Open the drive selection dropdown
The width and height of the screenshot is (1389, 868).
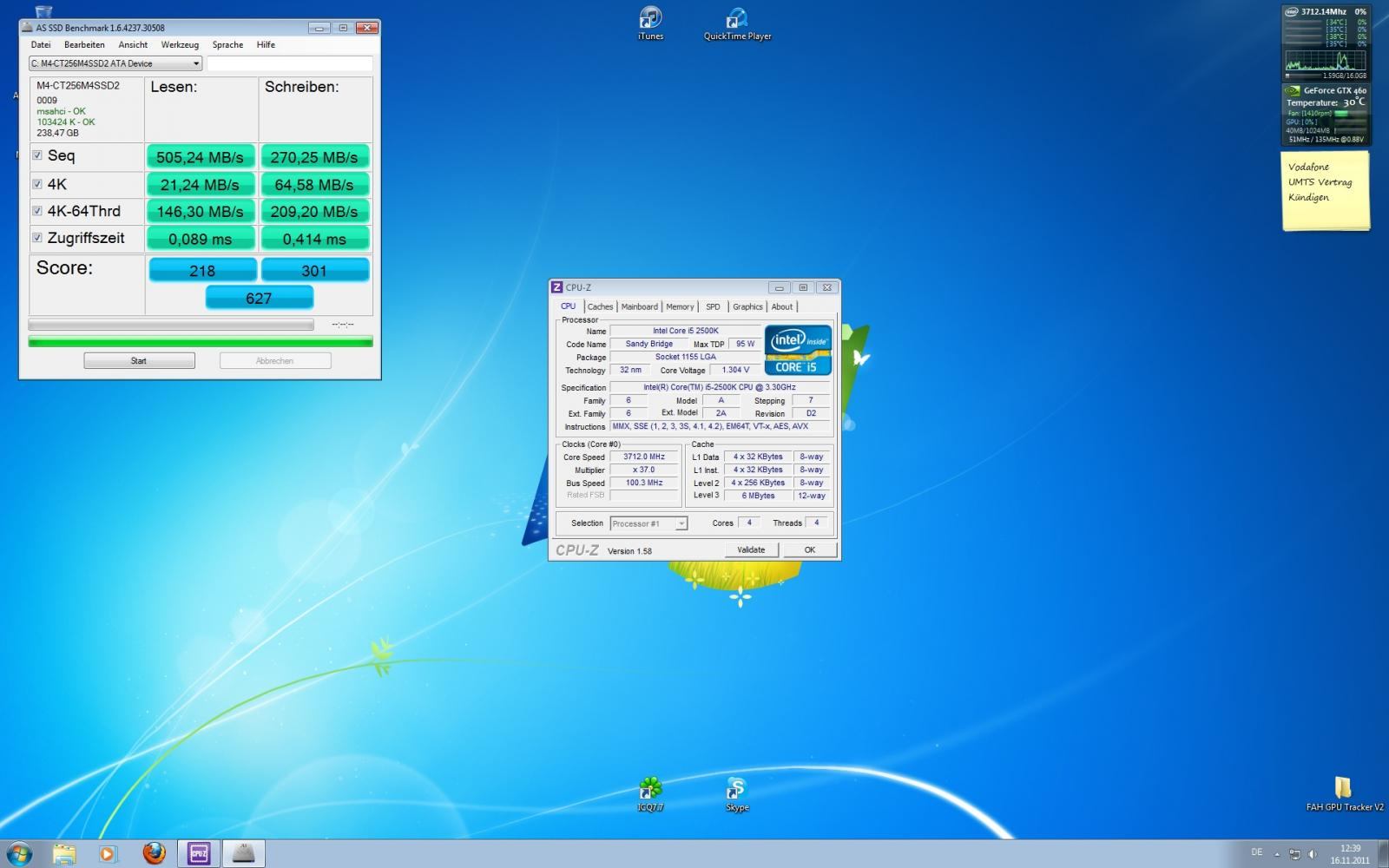(115, 63)
